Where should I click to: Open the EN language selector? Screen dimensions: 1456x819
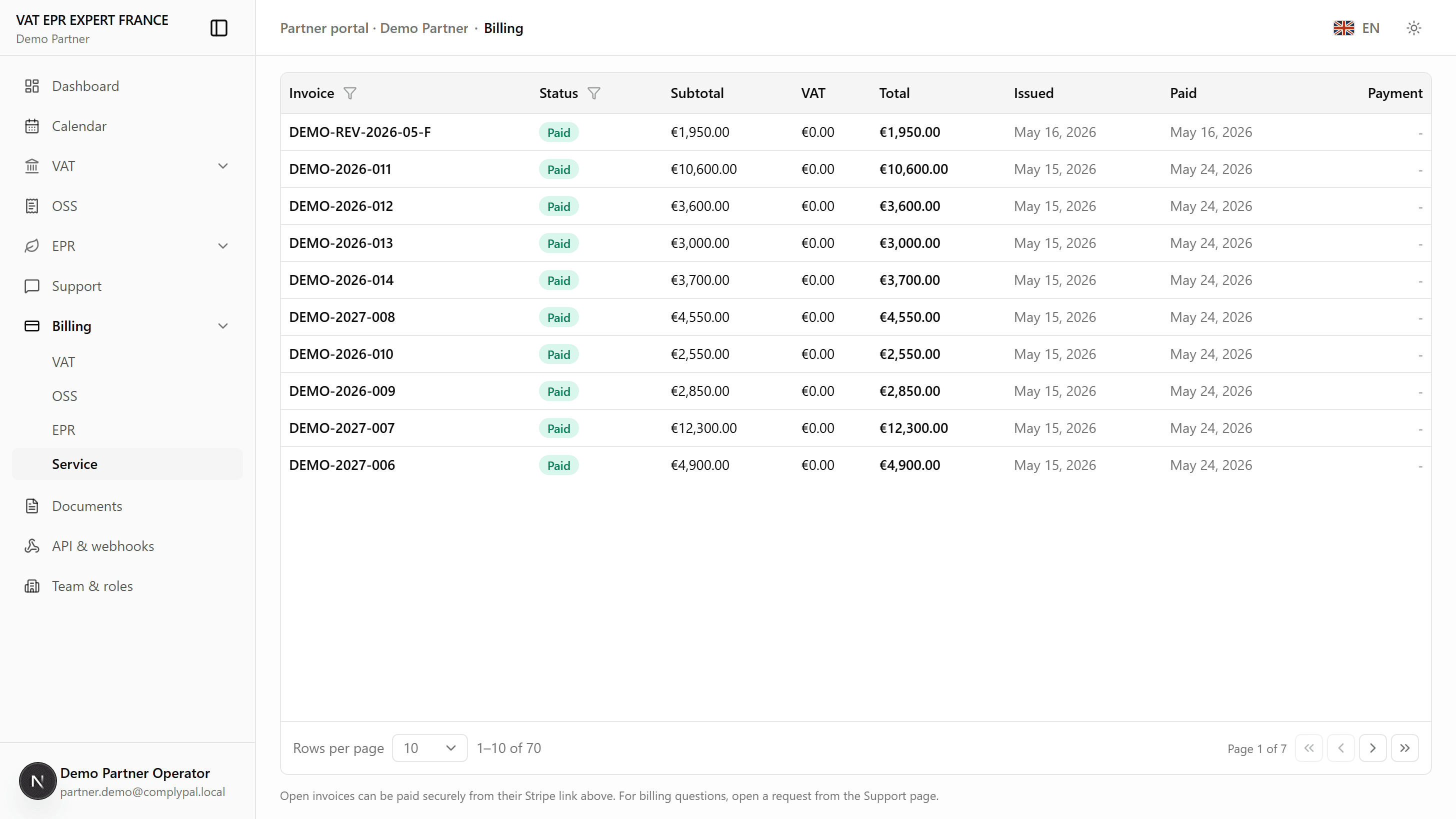[x=1356, y=27]
